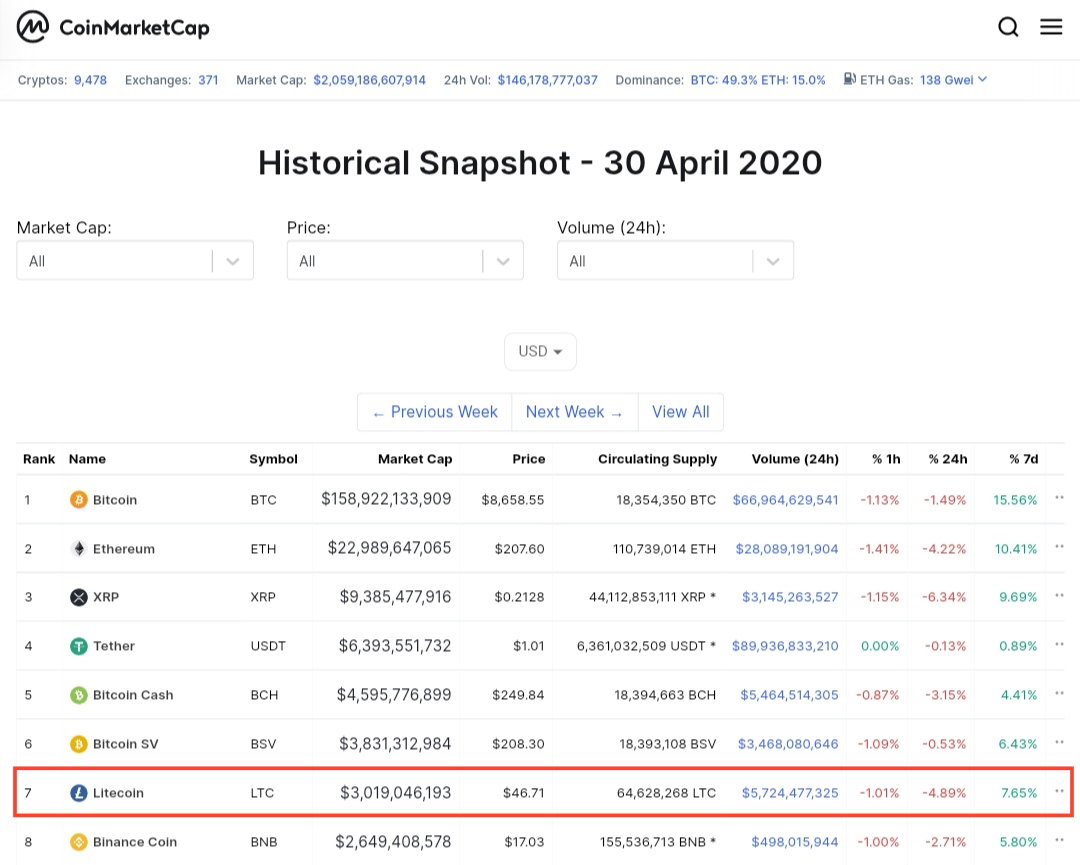The height and width of the screenshot is (865, 1080).
Task: Open the Bitcoin name link
Action: (115, 500)
